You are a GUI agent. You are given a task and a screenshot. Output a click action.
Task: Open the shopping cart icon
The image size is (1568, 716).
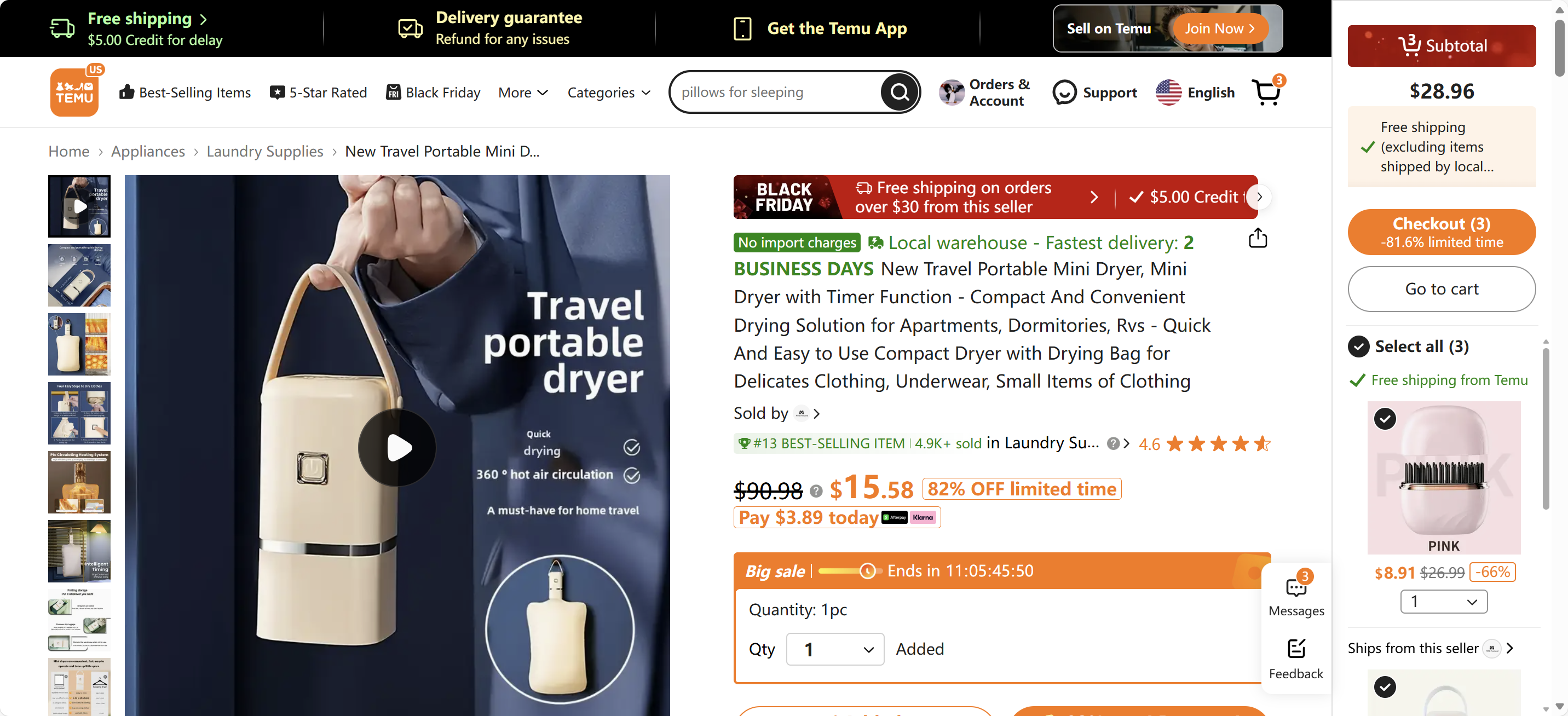[x=1267, y=92]
